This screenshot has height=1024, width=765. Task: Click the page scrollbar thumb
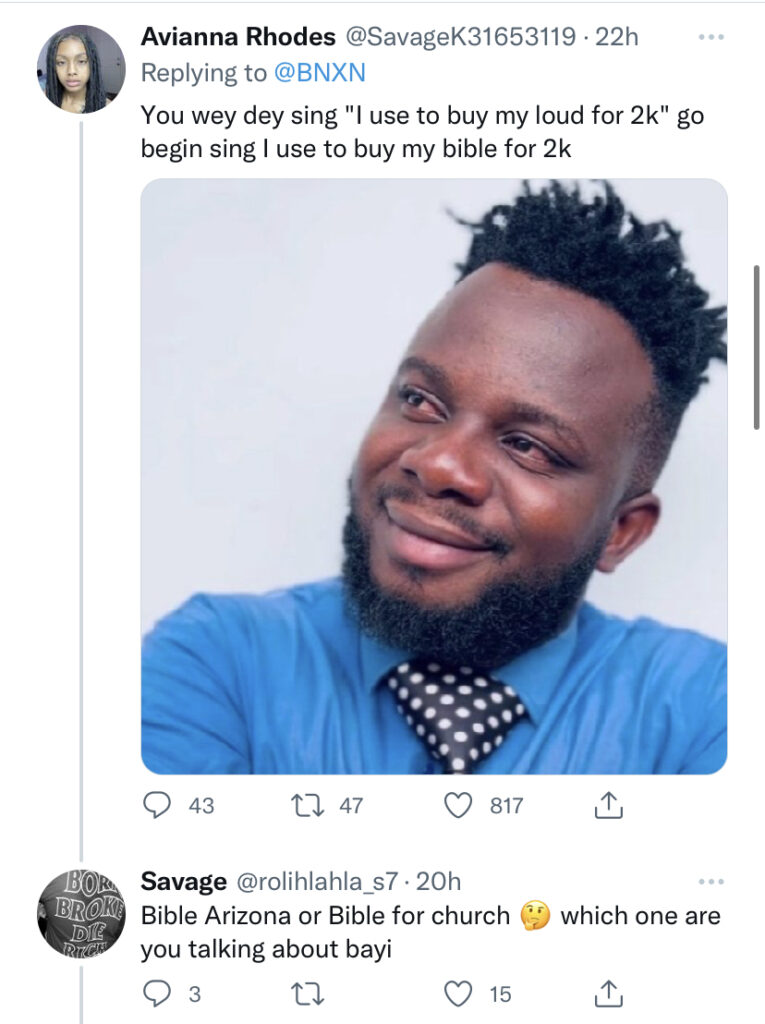[757, 347]
